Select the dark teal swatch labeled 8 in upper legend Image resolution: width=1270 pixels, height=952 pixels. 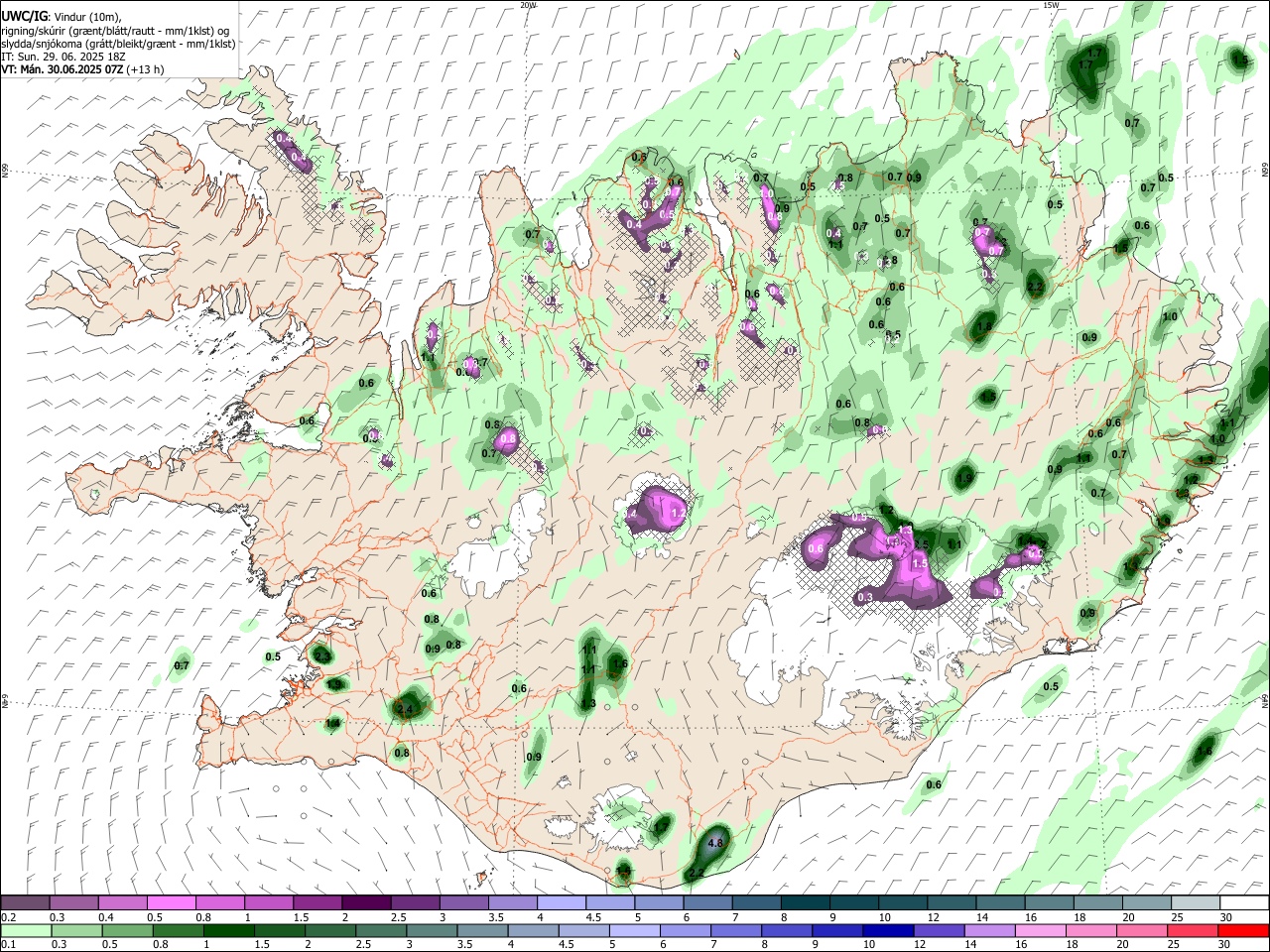805,903
